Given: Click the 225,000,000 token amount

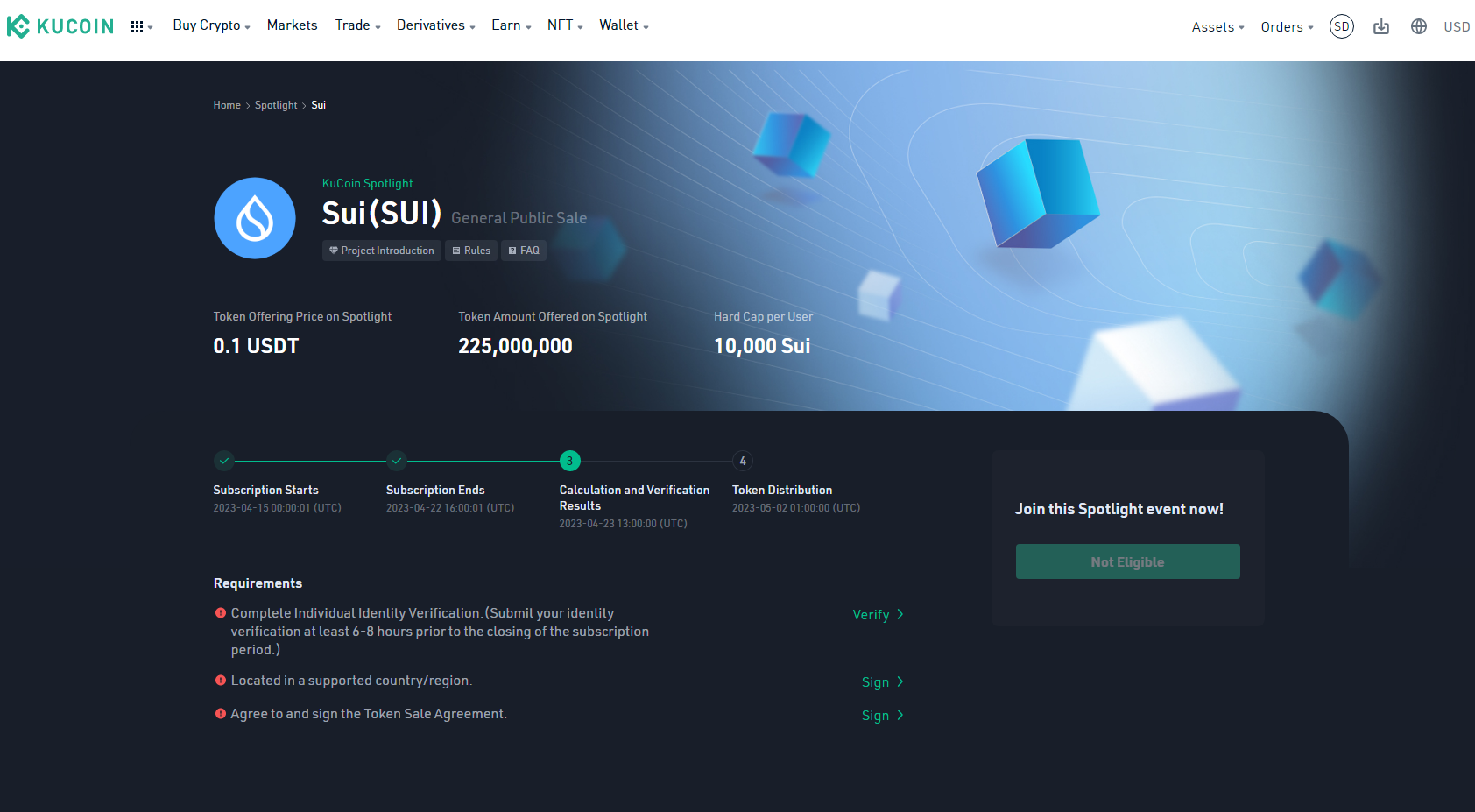Looking at the screenshot, I should (x=515, y=346).
